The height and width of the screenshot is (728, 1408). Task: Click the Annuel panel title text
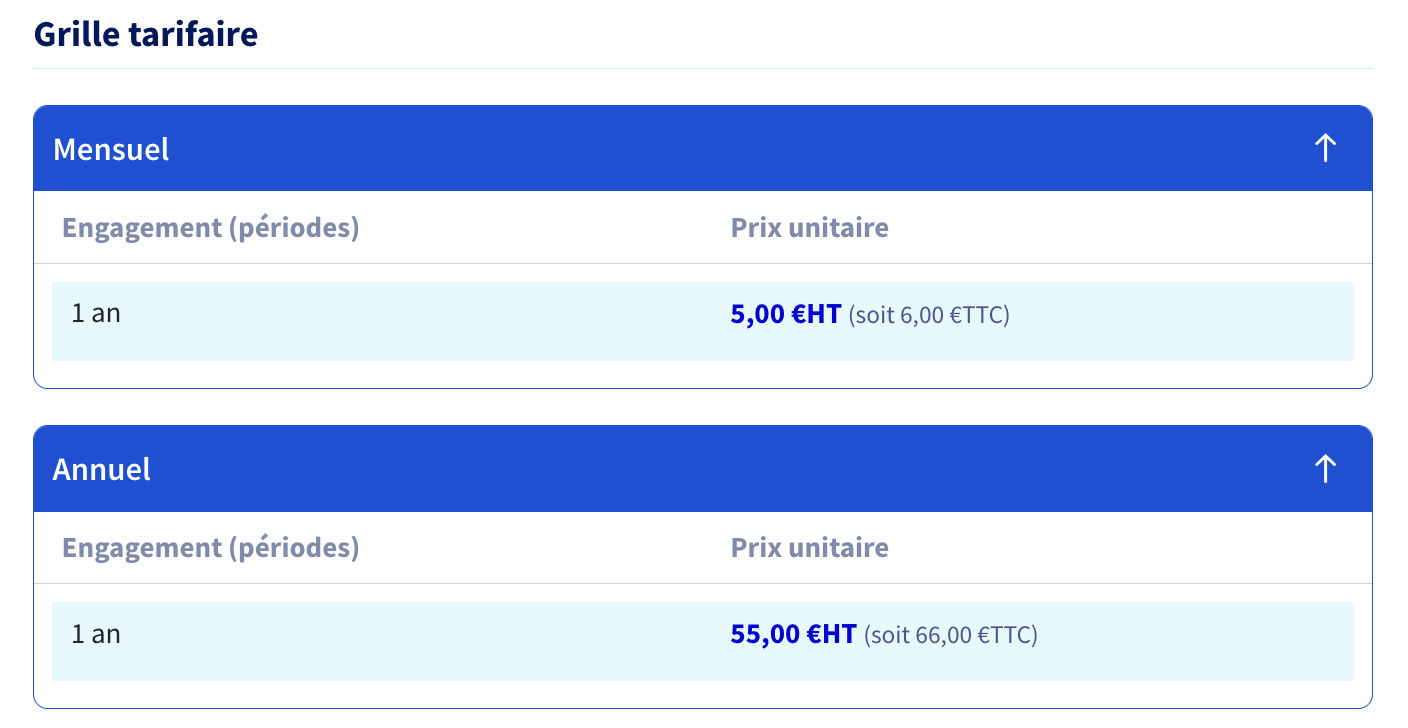click(102, 469)
